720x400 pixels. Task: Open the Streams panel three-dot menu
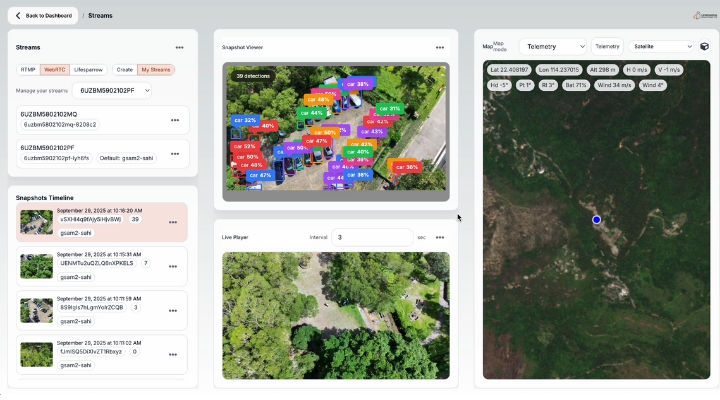coord(180,47)
